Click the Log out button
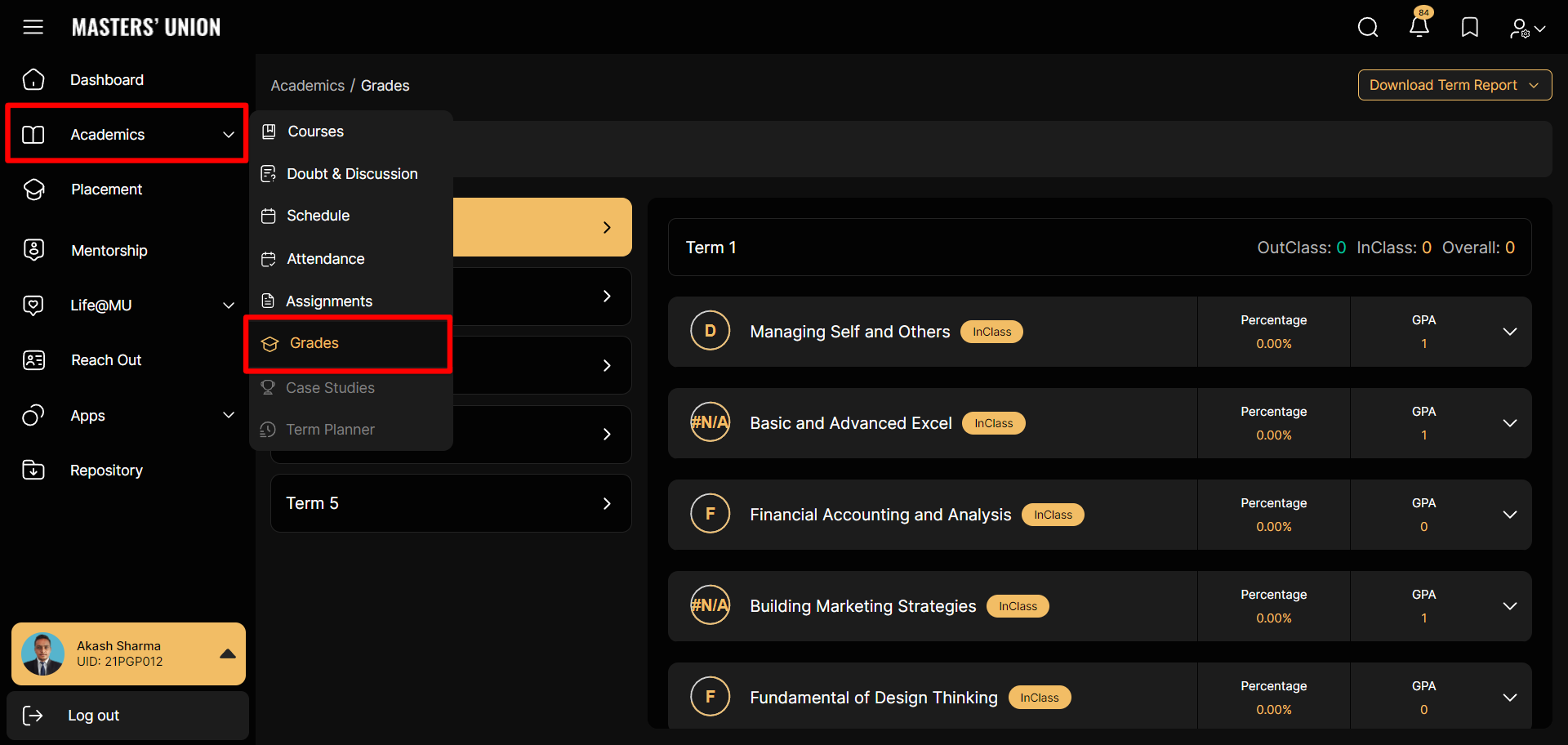Image resolution: width=1568 pixels, height=745 pixels. 93,716
